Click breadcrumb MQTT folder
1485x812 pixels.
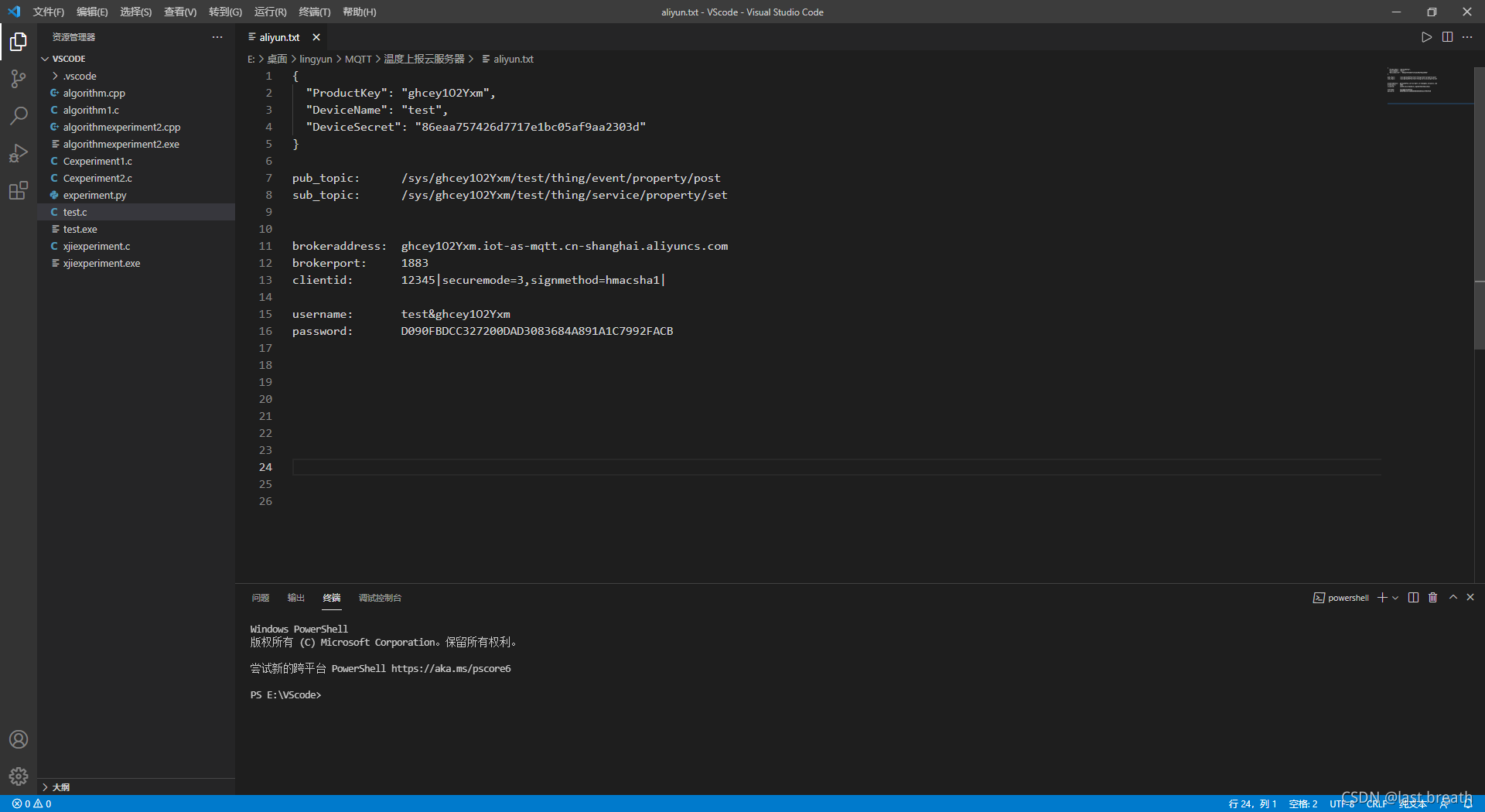tap(358, 59)
